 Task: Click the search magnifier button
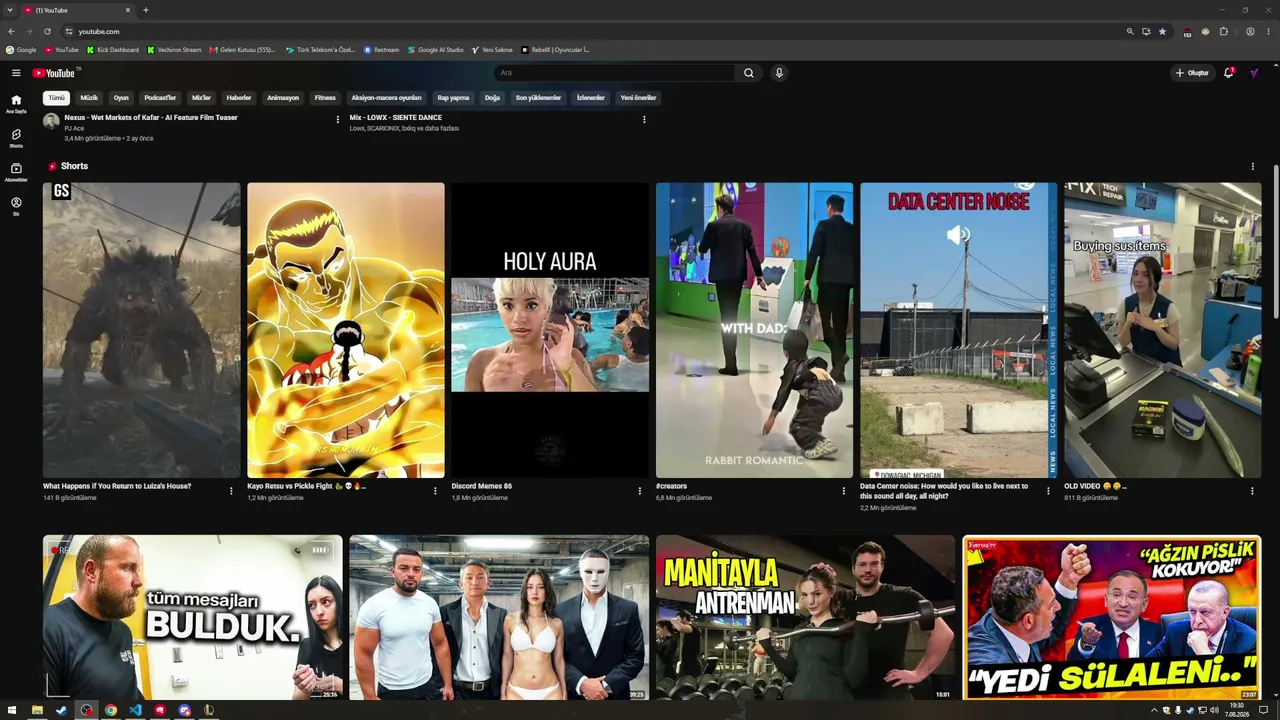[748, 73]
